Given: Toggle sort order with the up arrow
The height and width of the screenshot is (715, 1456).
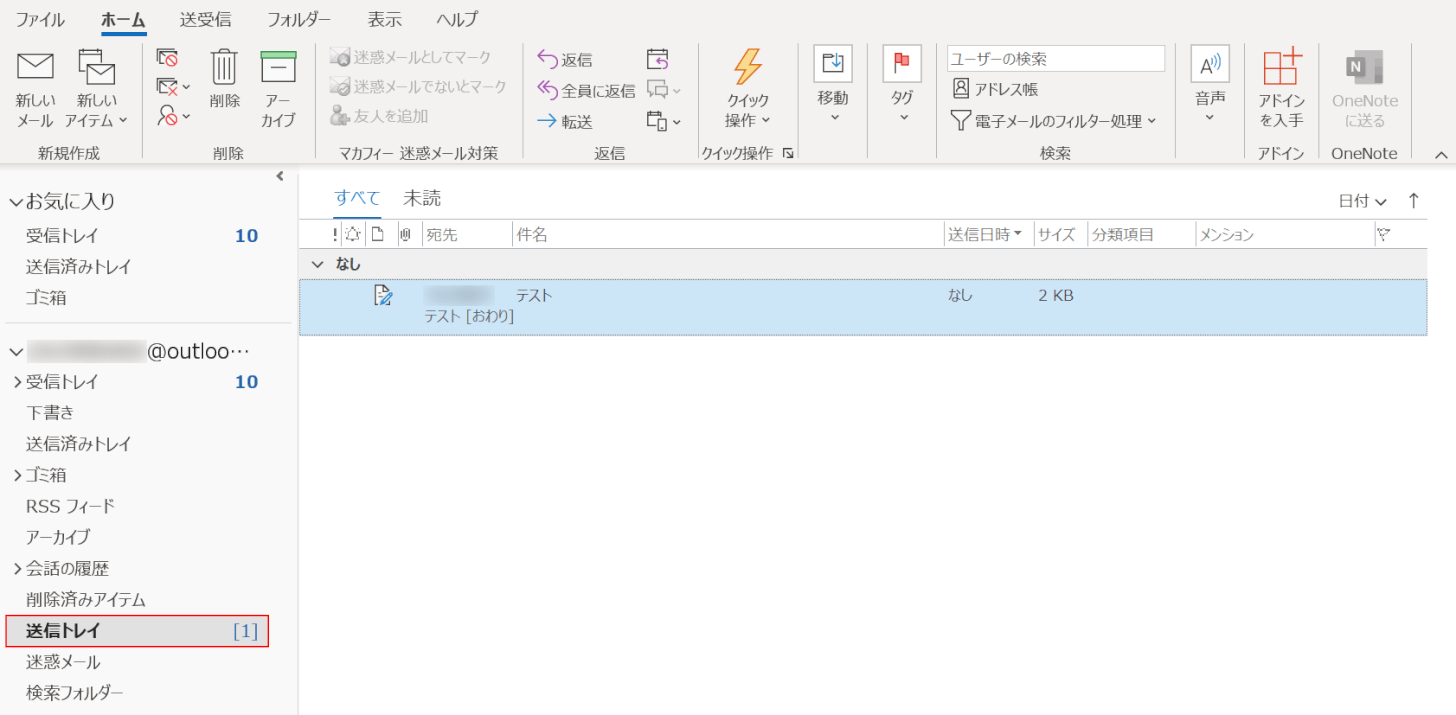Looking at the screenshot, I should pos(1413,200).
